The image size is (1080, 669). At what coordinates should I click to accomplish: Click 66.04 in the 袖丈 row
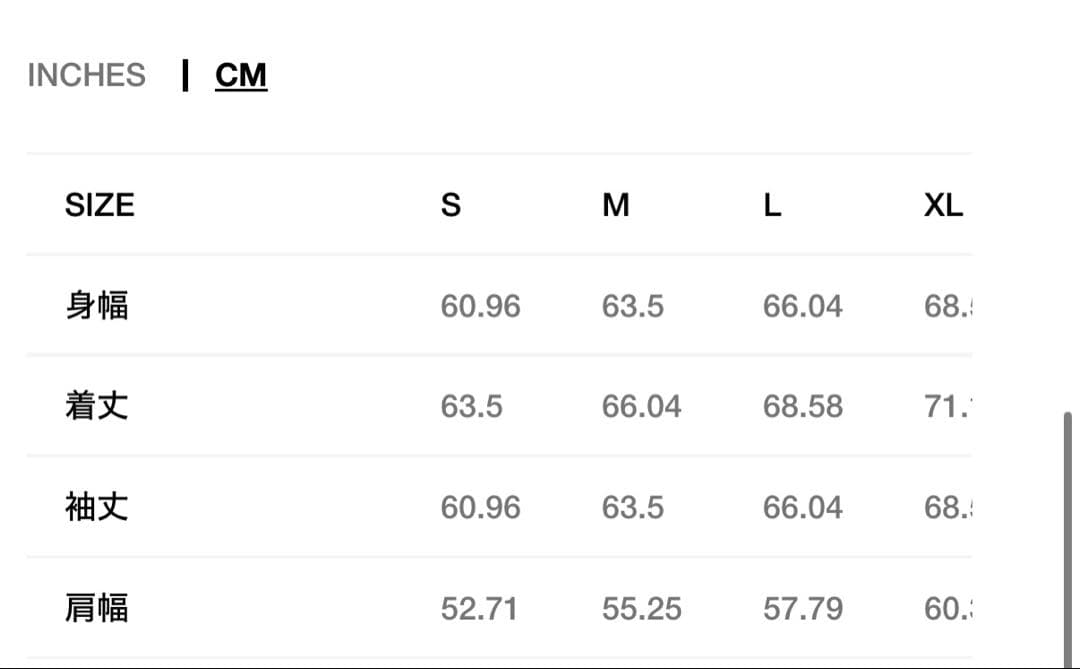tap(802, 507)
